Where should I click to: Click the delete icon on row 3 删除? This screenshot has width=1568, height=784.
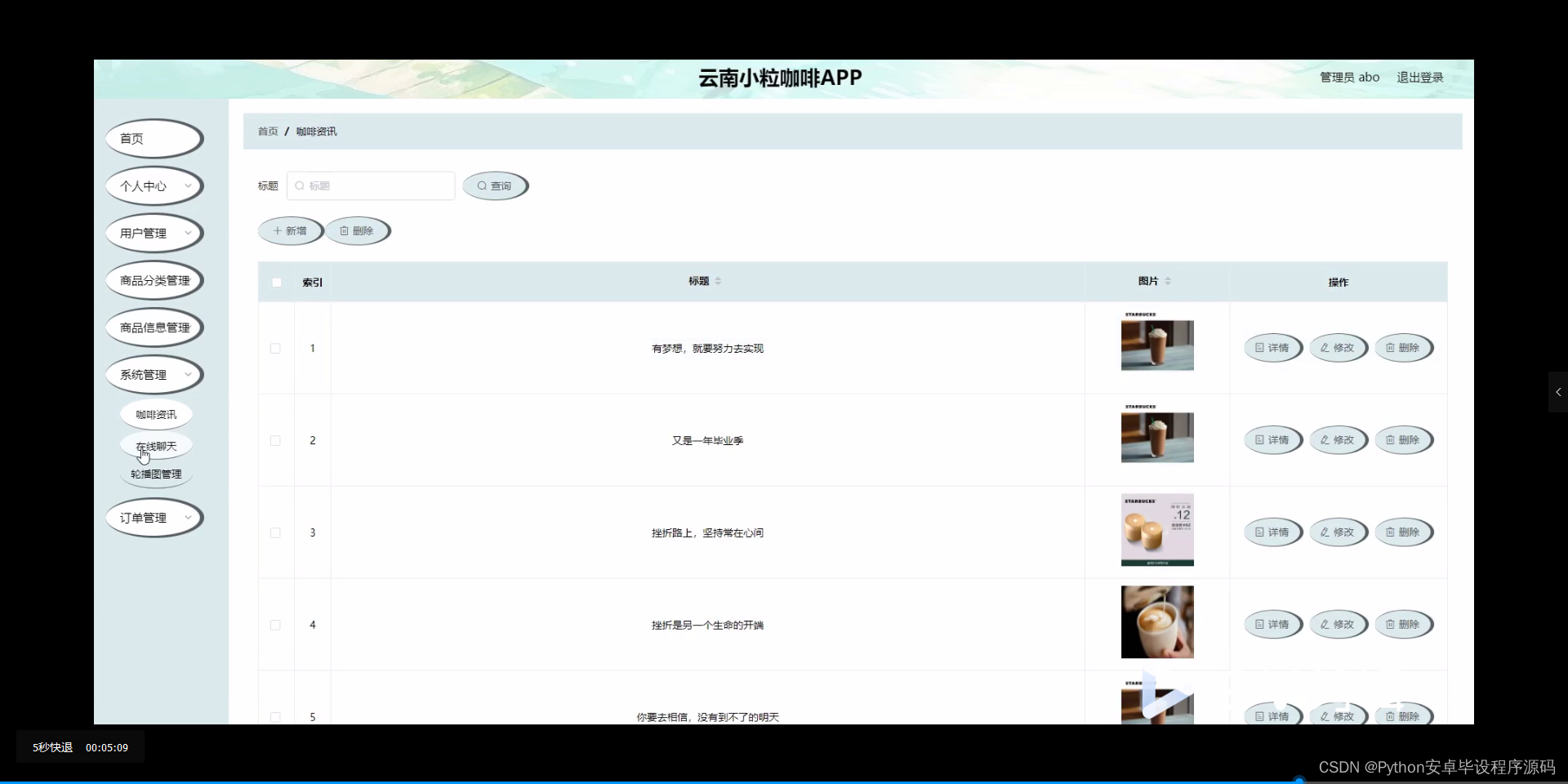[1392, 532]
